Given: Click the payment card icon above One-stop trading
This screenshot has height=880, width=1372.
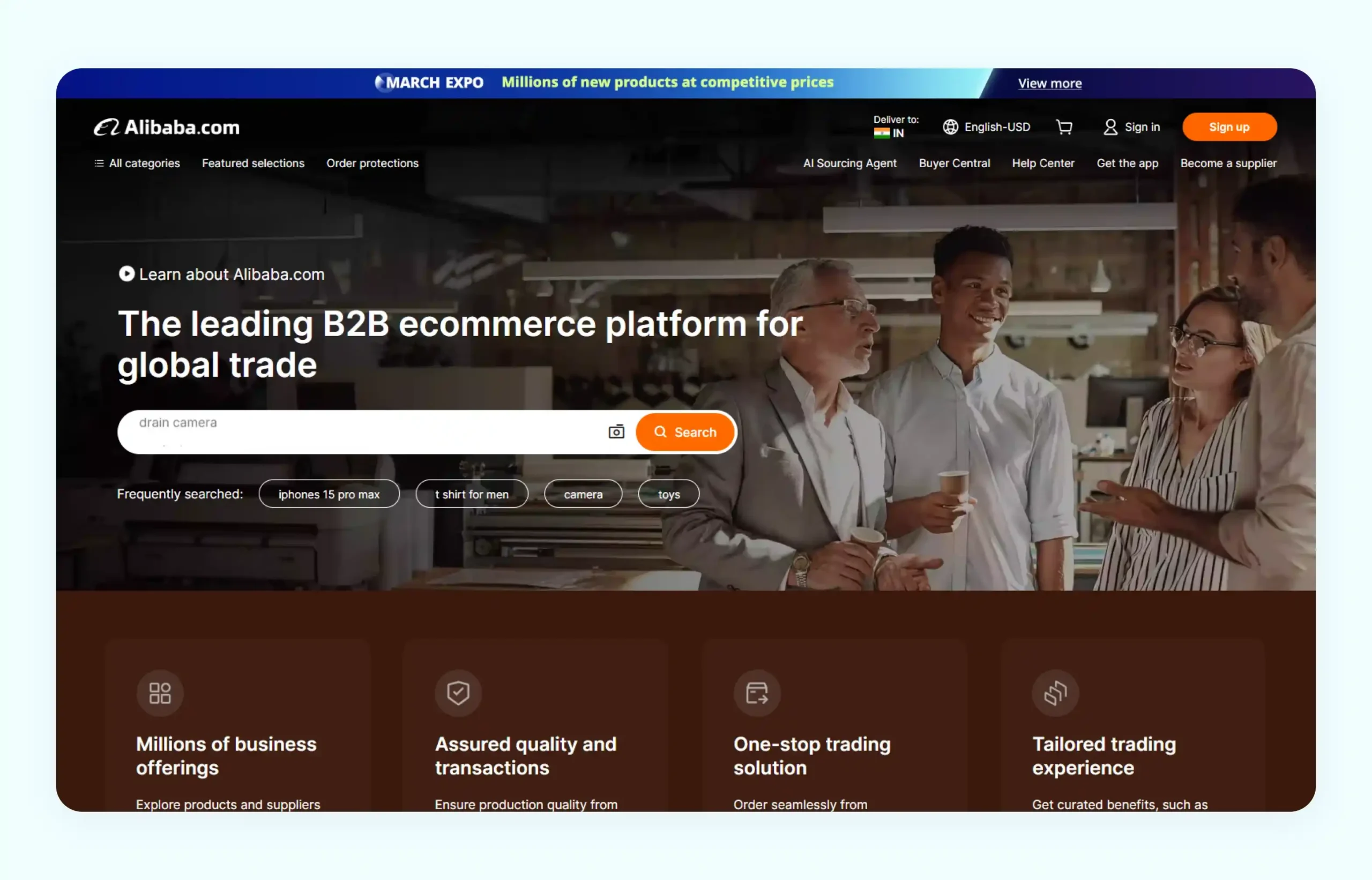Looking at the screenshot, I should click(x=757, y=693).
